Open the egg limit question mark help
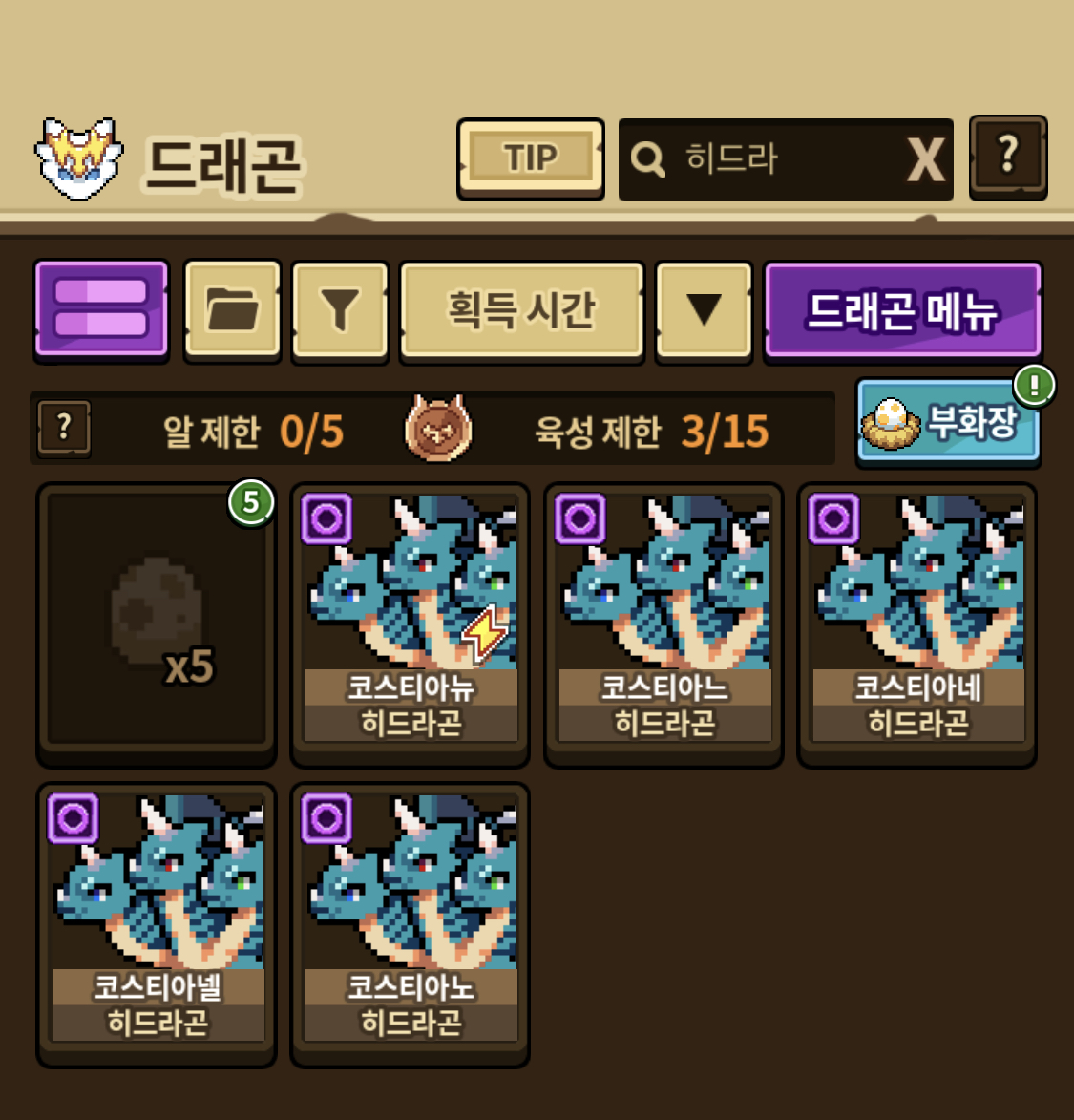 [x=64, y=429]
